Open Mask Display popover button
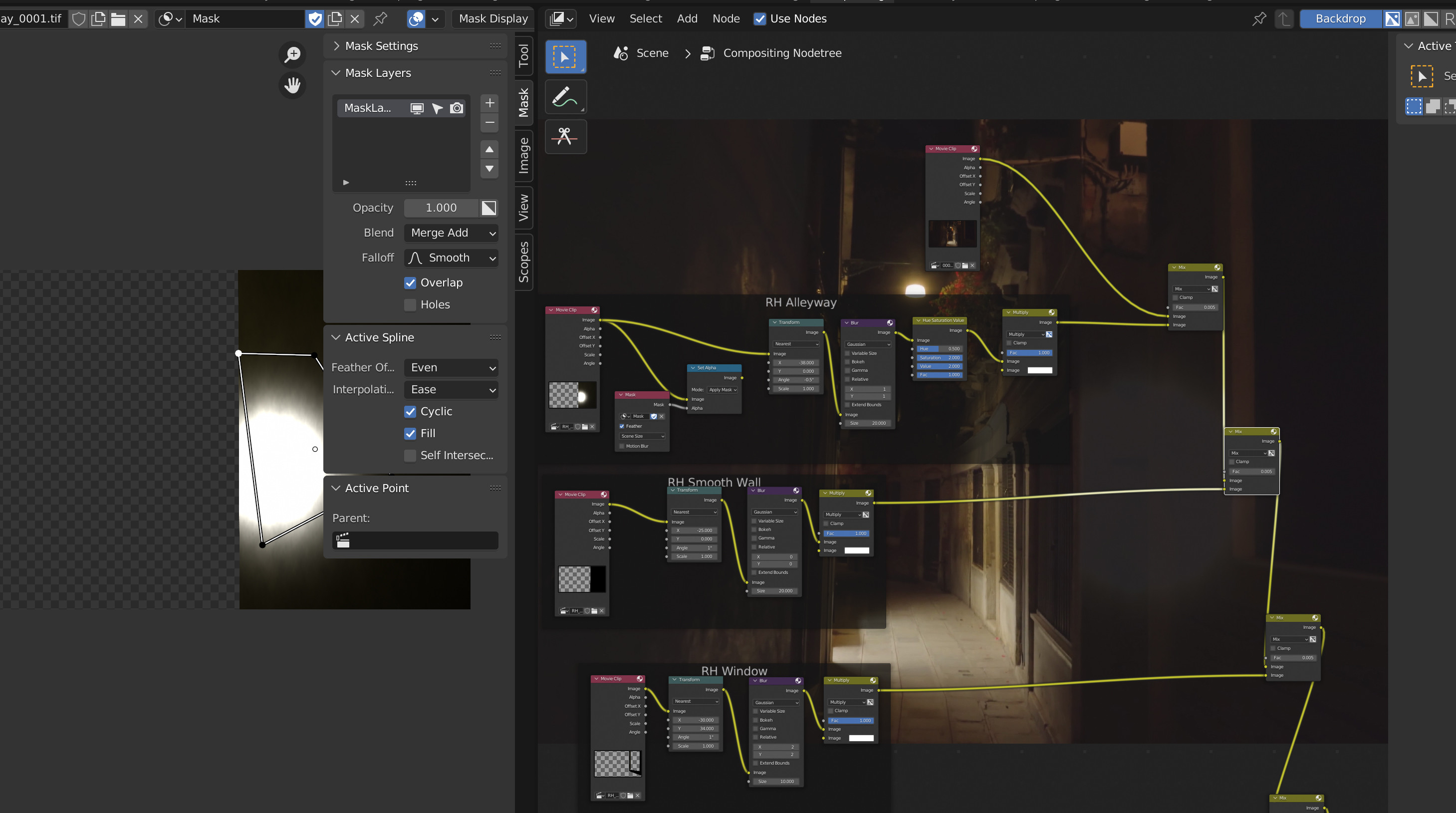This screenshot has width=1456, height=813. click(493, 18)
